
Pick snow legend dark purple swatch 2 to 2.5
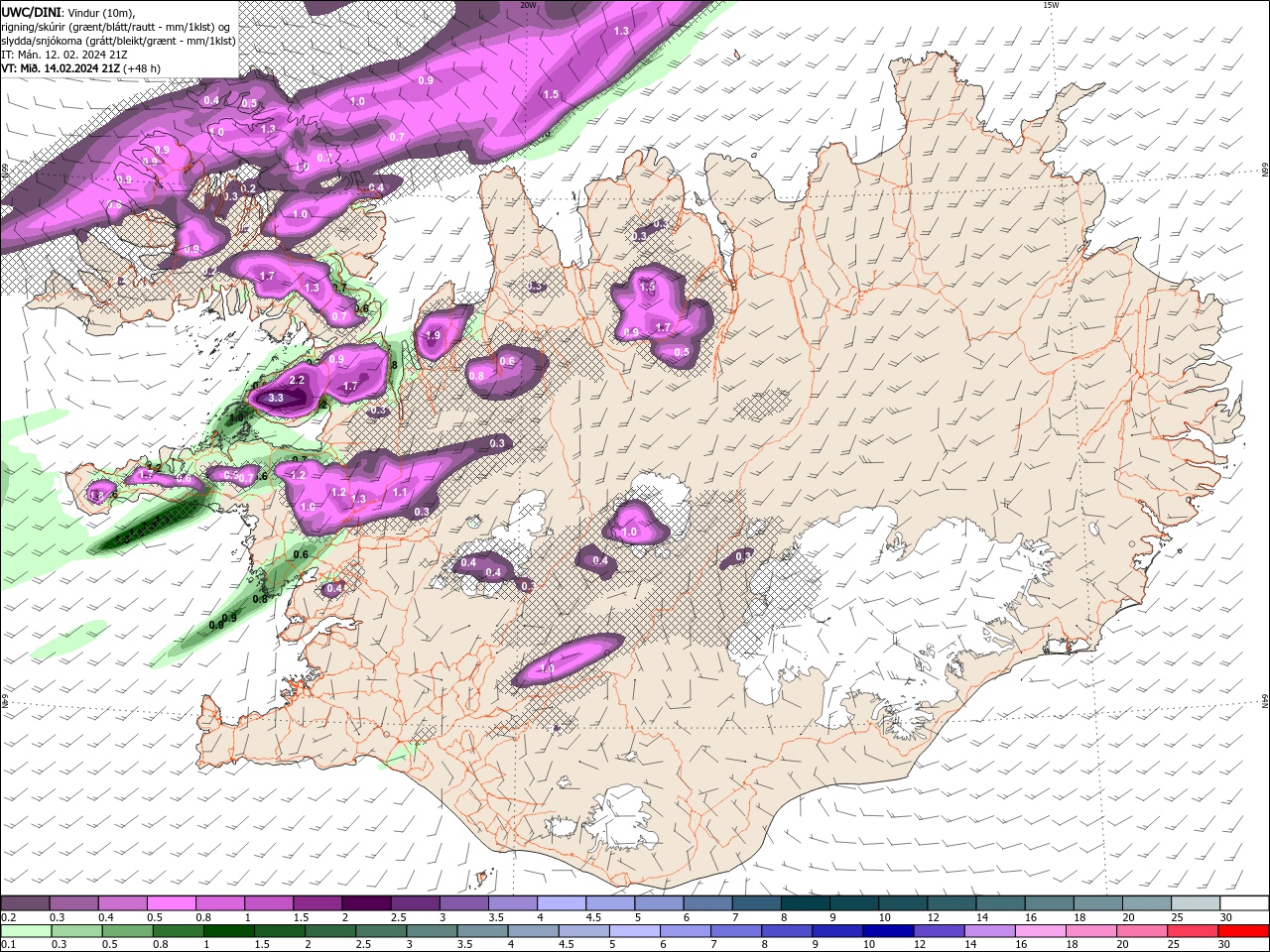pyautogui.click(x=365, y=903)
